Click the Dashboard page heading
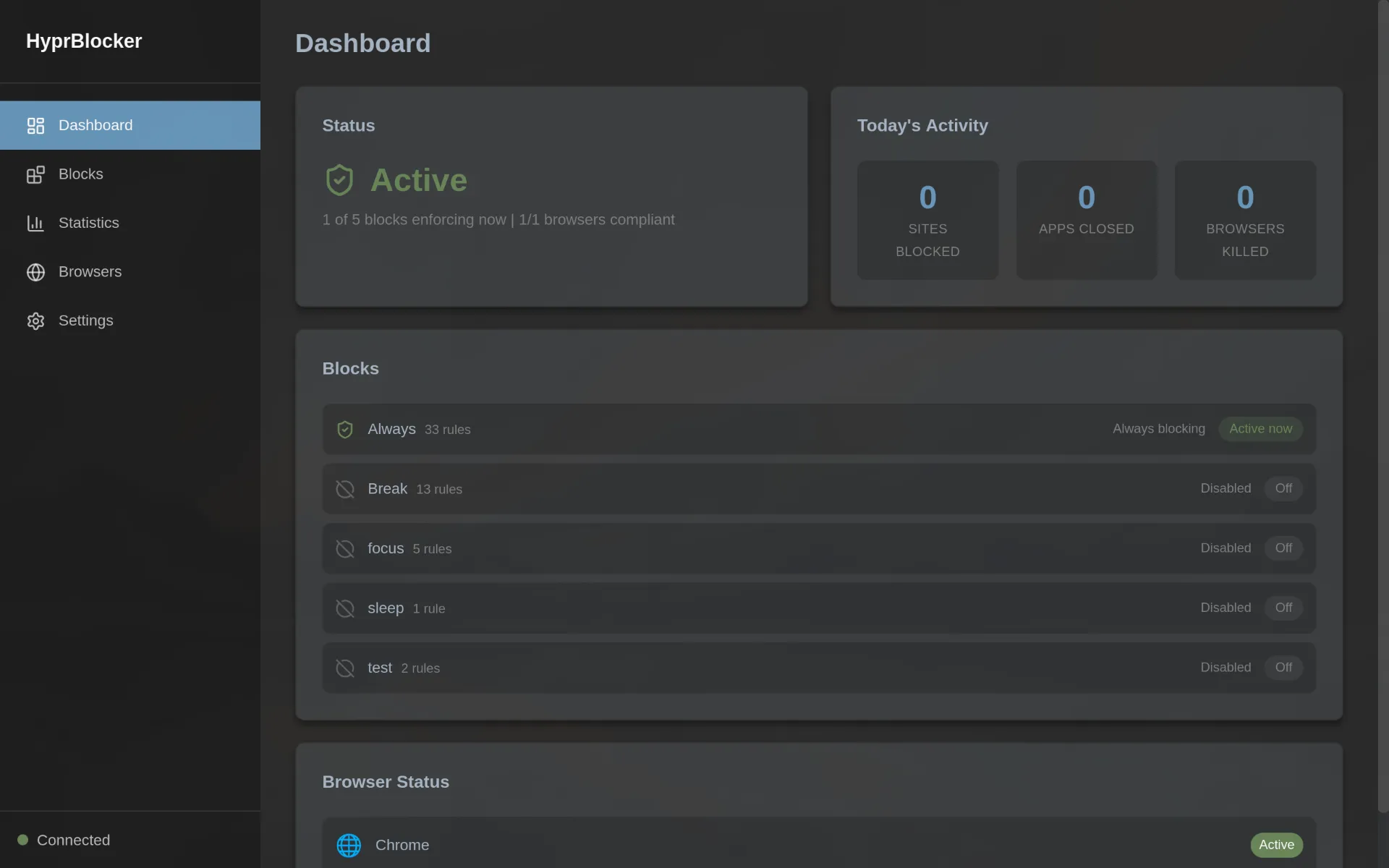The height and width of the screenshot is (868, 1389). (x=362, y=43)
